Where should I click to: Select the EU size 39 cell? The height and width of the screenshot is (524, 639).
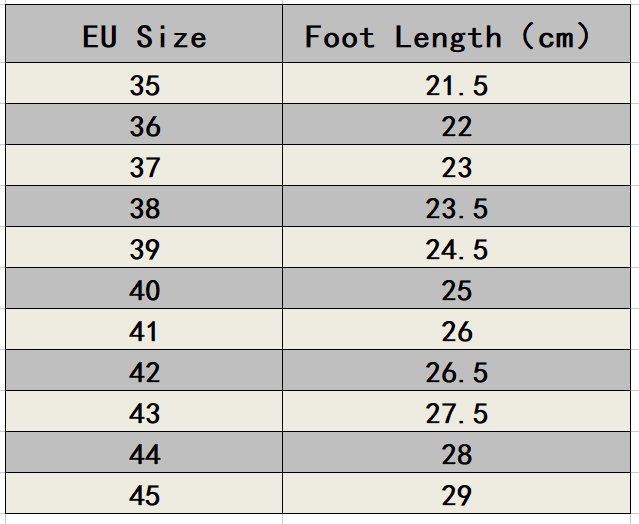click(144, 249)
